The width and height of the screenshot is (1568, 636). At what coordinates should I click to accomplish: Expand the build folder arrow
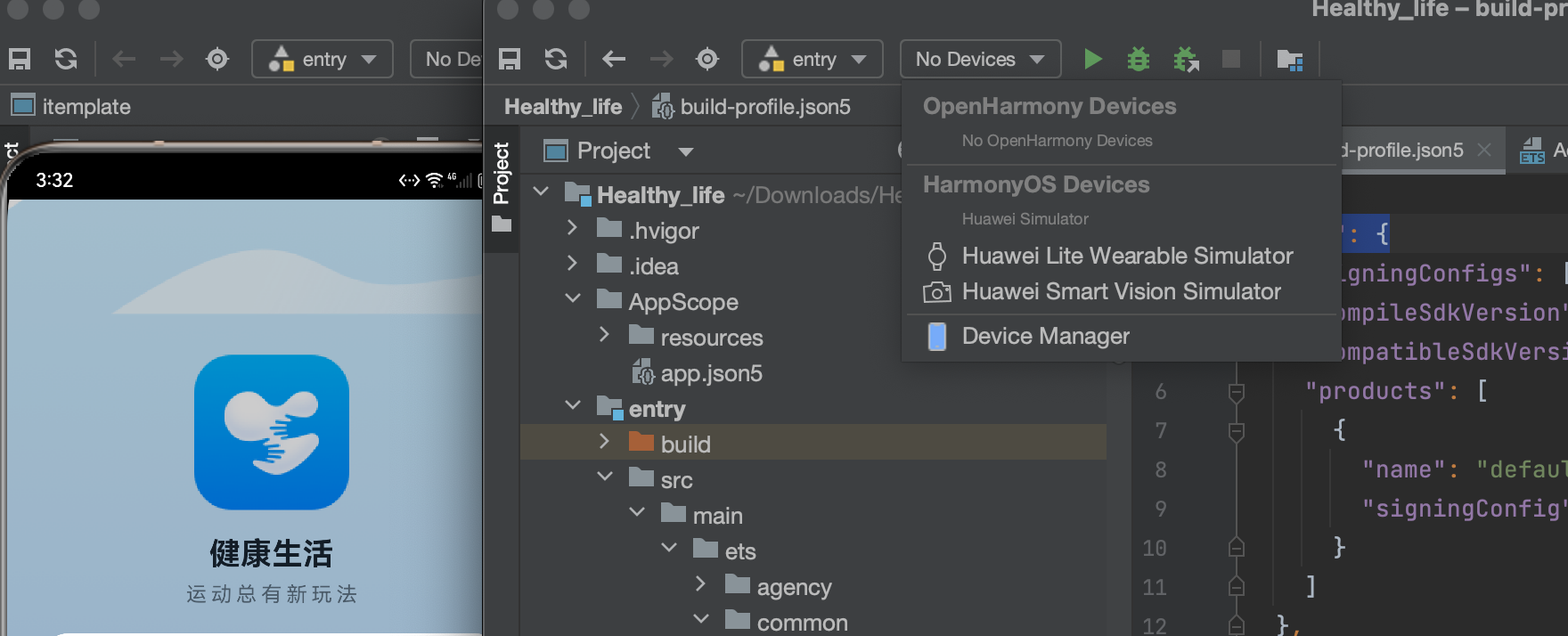(x=605, y=441)
